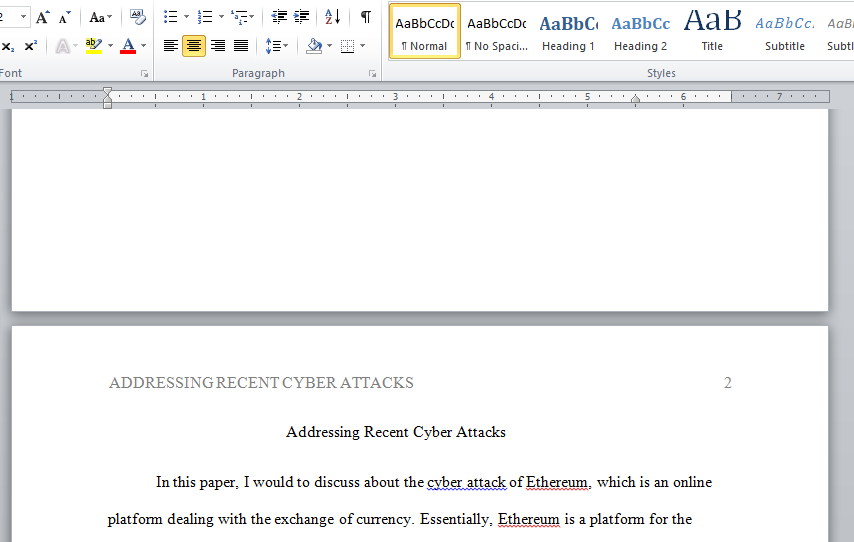This screenshot has height=542, width=854.
Task: Click the Borders icon
Action: click(347, 46)
